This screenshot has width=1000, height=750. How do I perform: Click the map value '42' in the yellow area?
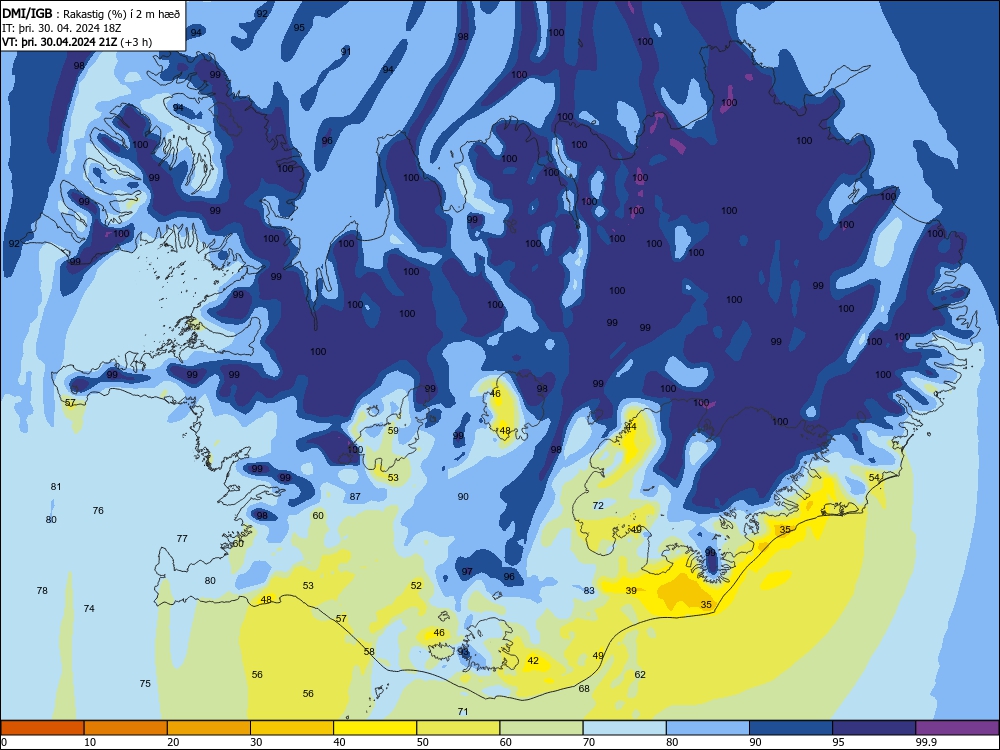(533, 661)
